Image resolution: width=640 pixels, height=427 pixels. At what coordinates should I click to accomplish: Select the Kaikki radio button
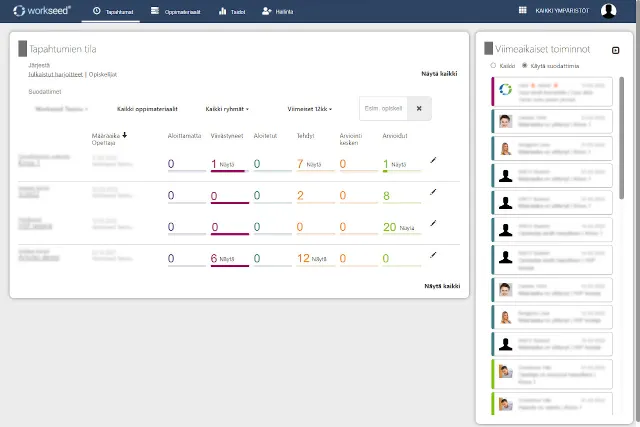(x=493, y=65)
